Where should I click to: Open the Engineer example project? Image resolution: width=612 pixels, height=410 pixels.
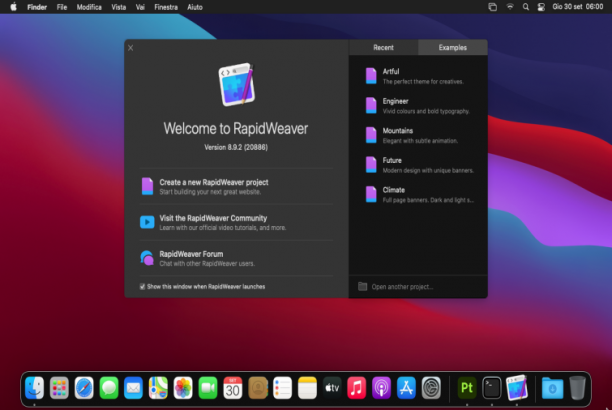[x=418, y=106]
